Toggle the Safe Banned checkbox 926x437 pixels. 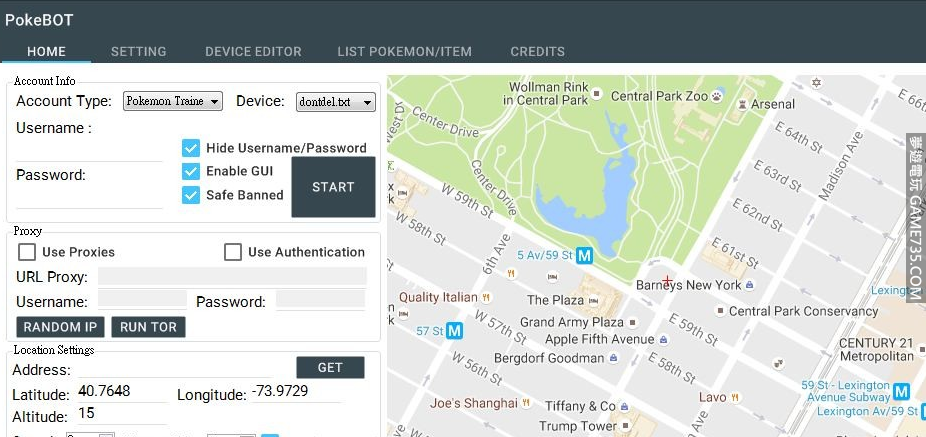click(x=191, y=195)
